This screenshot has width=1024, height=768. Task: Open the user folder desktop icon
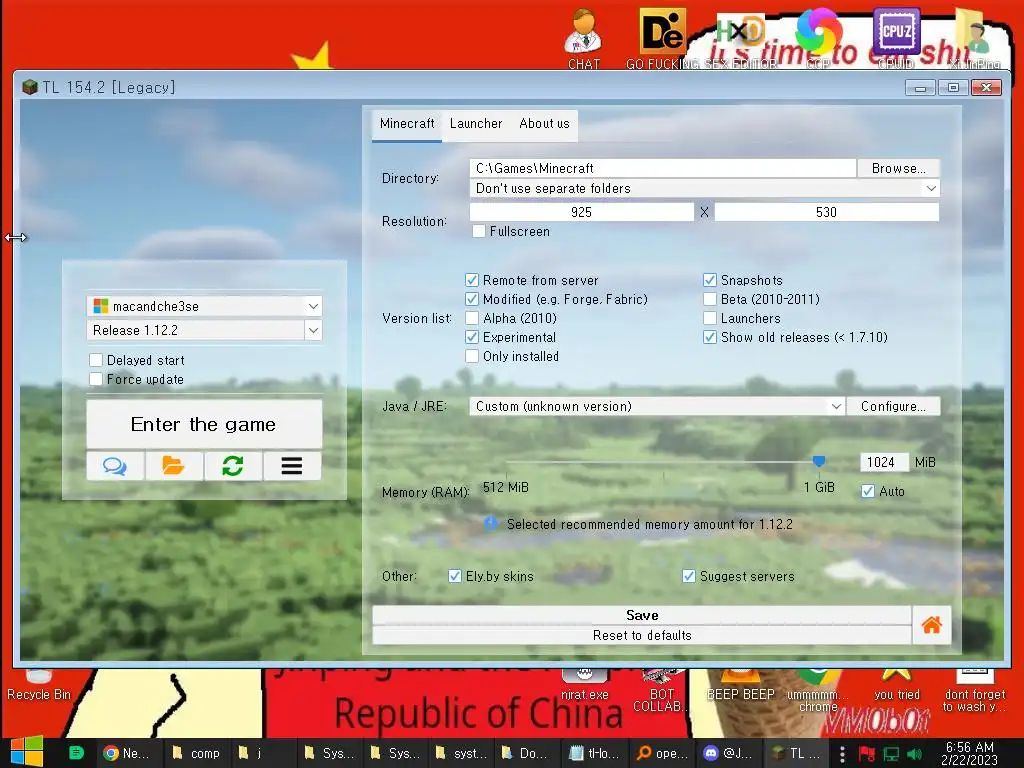point(973,38)
